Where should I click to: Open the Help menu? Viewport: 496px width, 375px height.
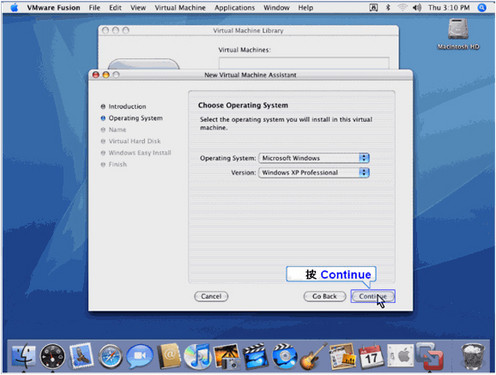point(305,7)
